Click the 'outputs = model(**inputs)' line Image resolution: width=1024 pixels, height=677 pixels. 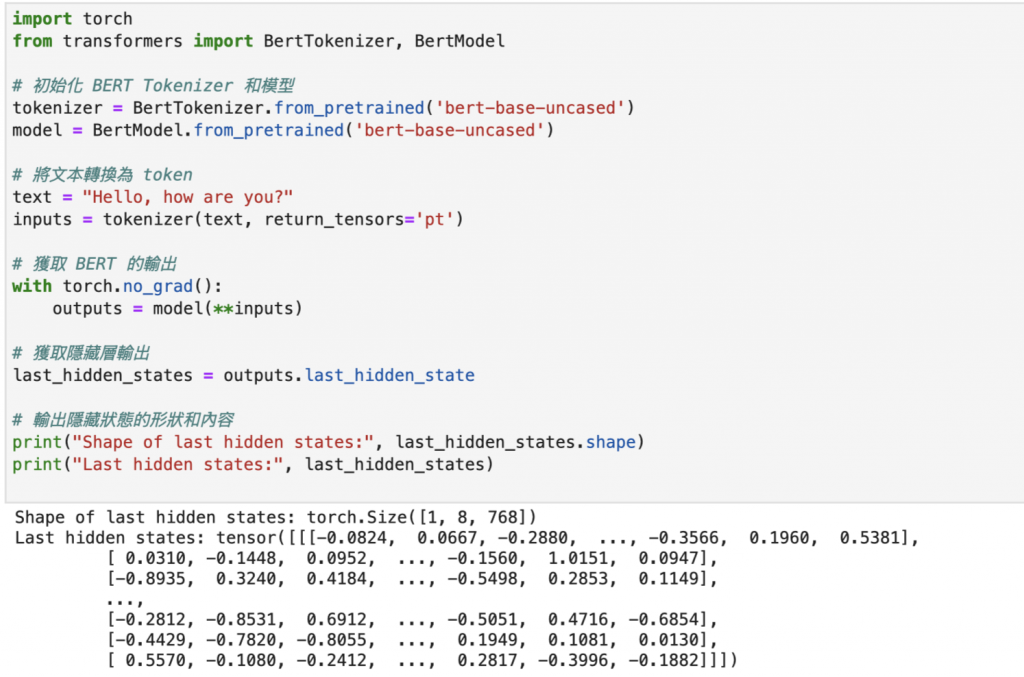(178, 308)
